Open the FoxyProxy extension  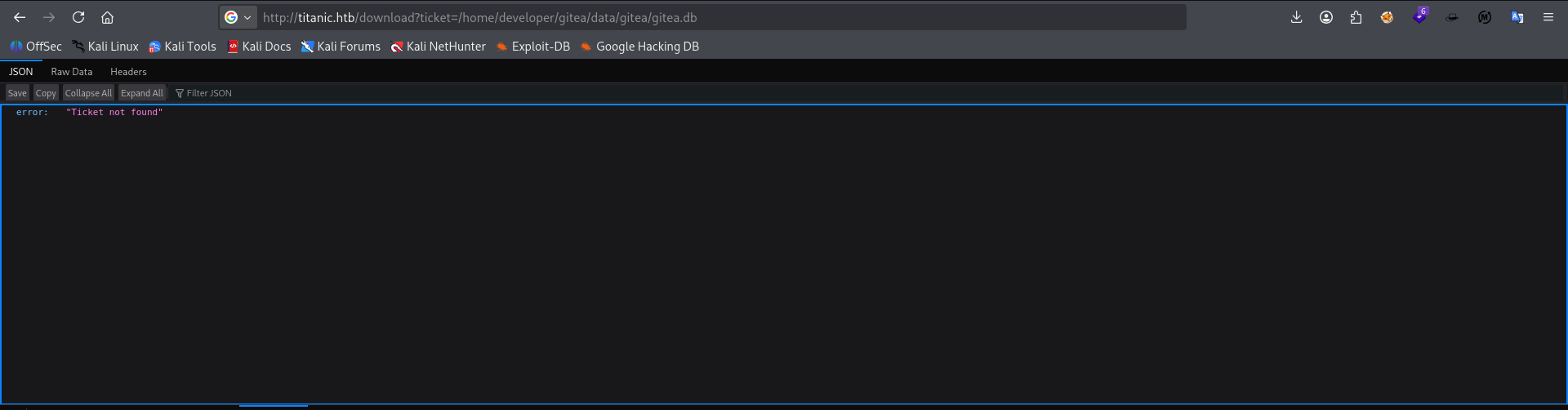click(1387, 17)
